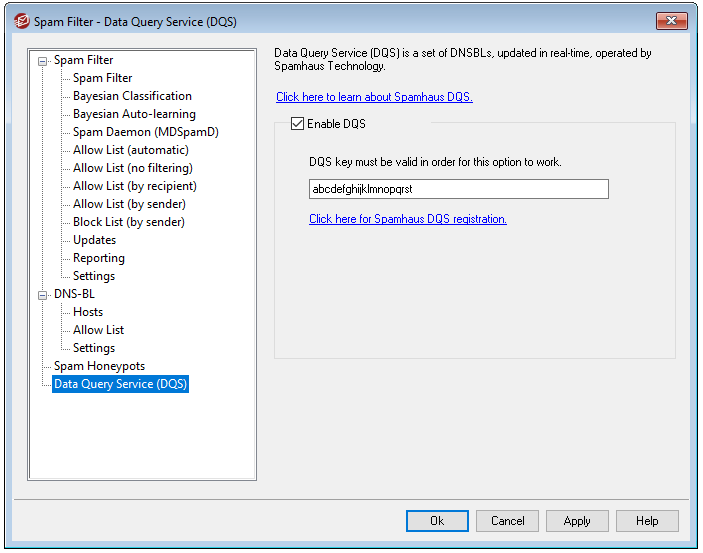Viewport: 703px width, 553px height.
Task: Select Hosts under DNS-BL
Action: pyautogui.click(x=88, y=312)
